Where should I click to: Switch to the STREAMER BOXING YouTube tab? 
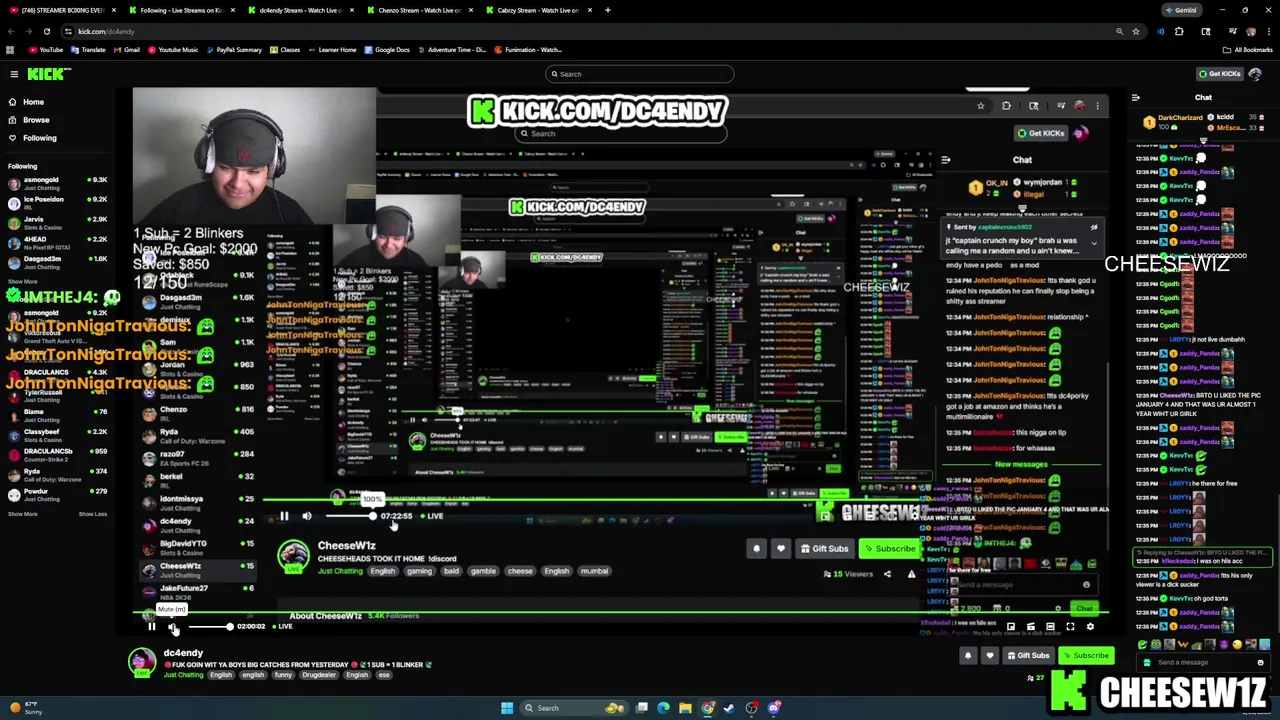62,10
